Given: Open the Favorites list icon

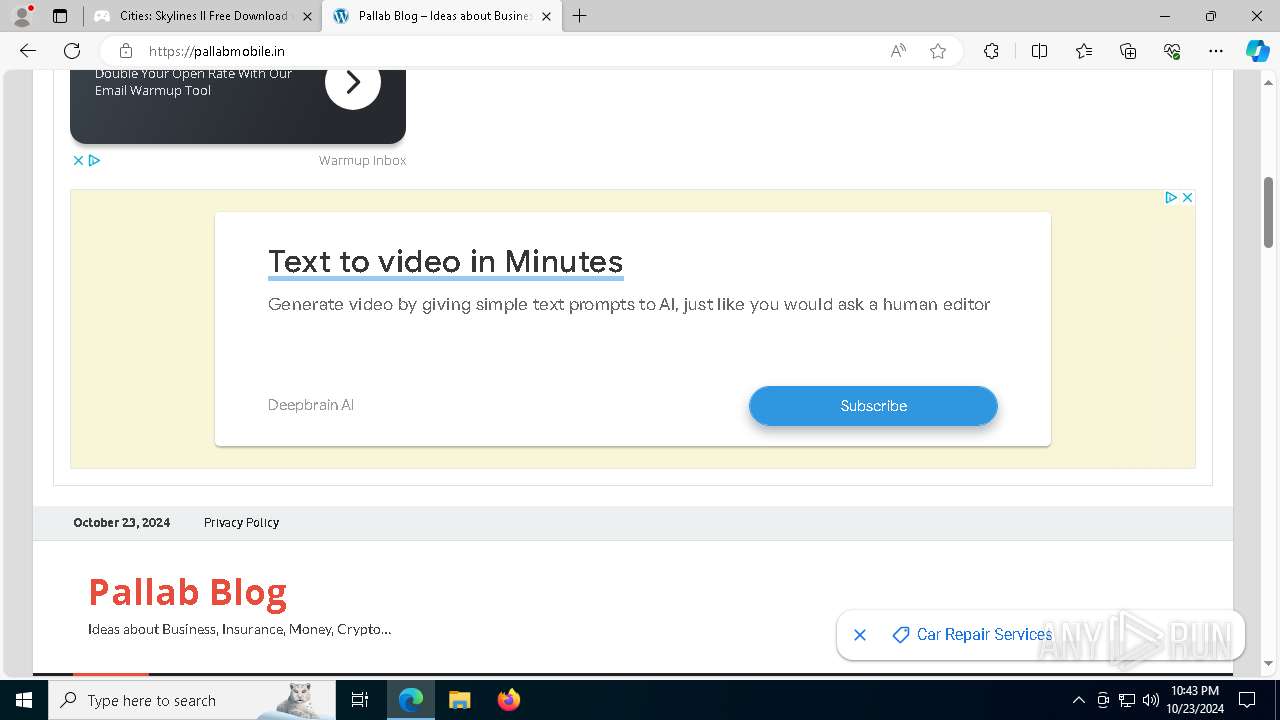Looking at the screenshot, I should coord(1084,51).
